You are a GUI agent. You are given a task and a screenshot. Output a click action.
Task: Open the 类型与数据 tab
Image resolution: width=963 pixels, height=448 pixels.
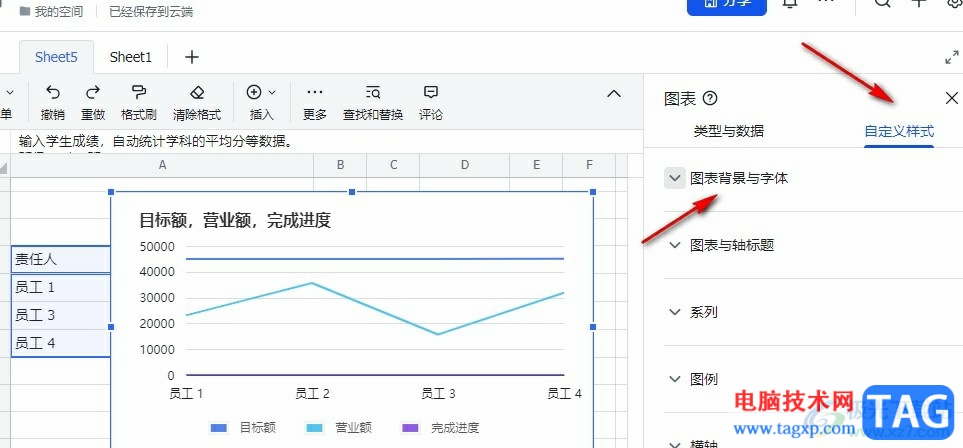click(x=729, y=131)
